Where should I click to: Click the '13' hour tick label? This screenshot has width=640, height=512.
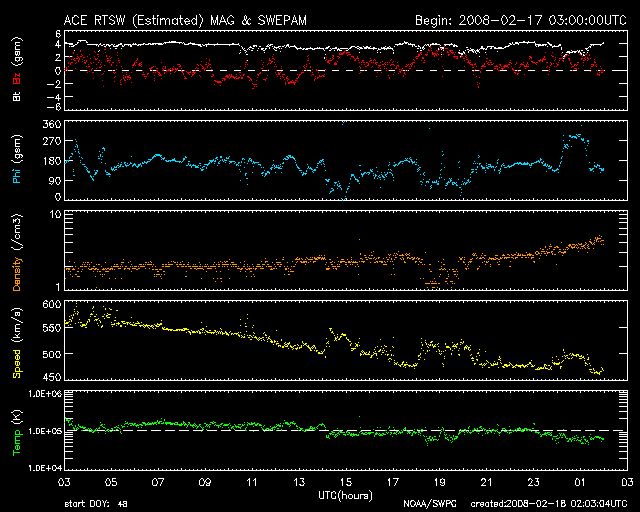click(299, 483)
